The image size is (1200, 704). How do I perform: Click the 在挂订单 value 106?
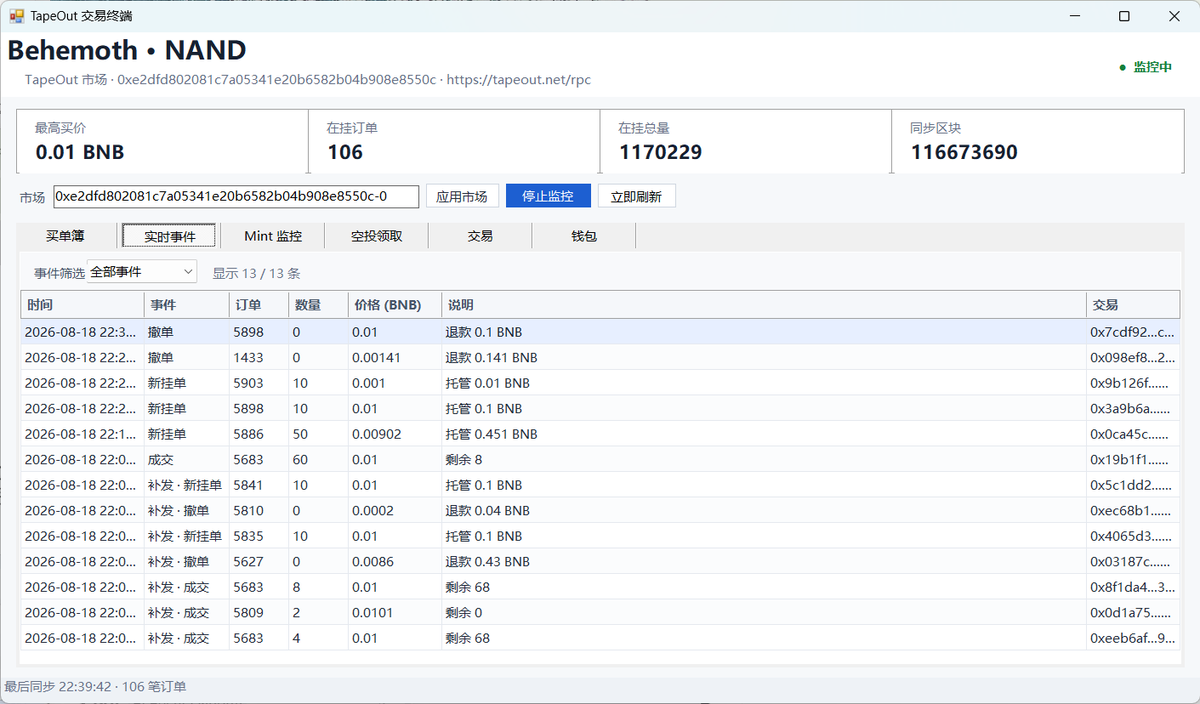click(x=345, y=153)
